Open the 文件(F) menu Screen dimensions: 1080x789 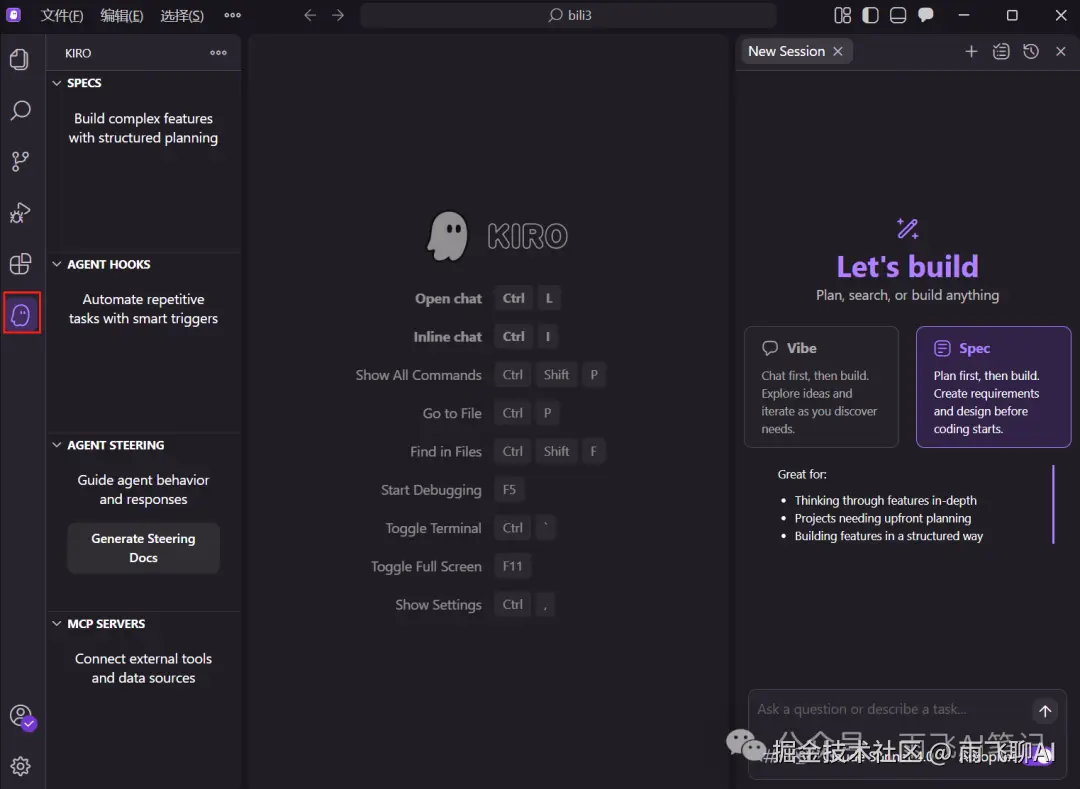tap(62, 15)
